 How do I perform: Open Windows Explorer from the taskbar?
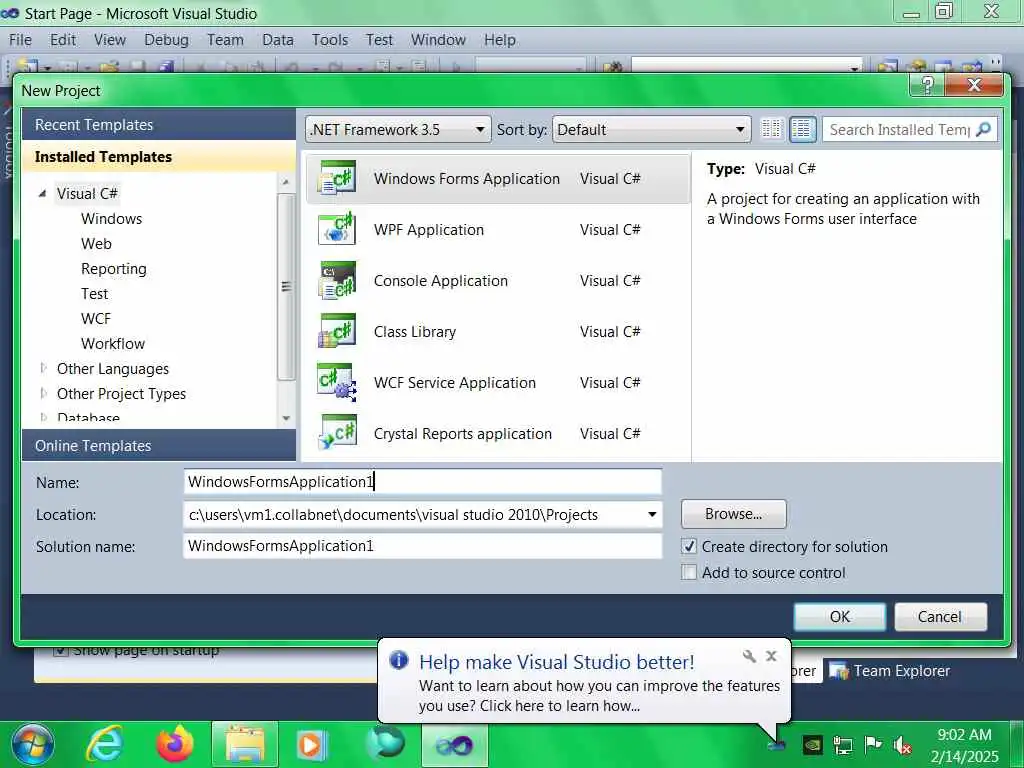coord(245,744)
